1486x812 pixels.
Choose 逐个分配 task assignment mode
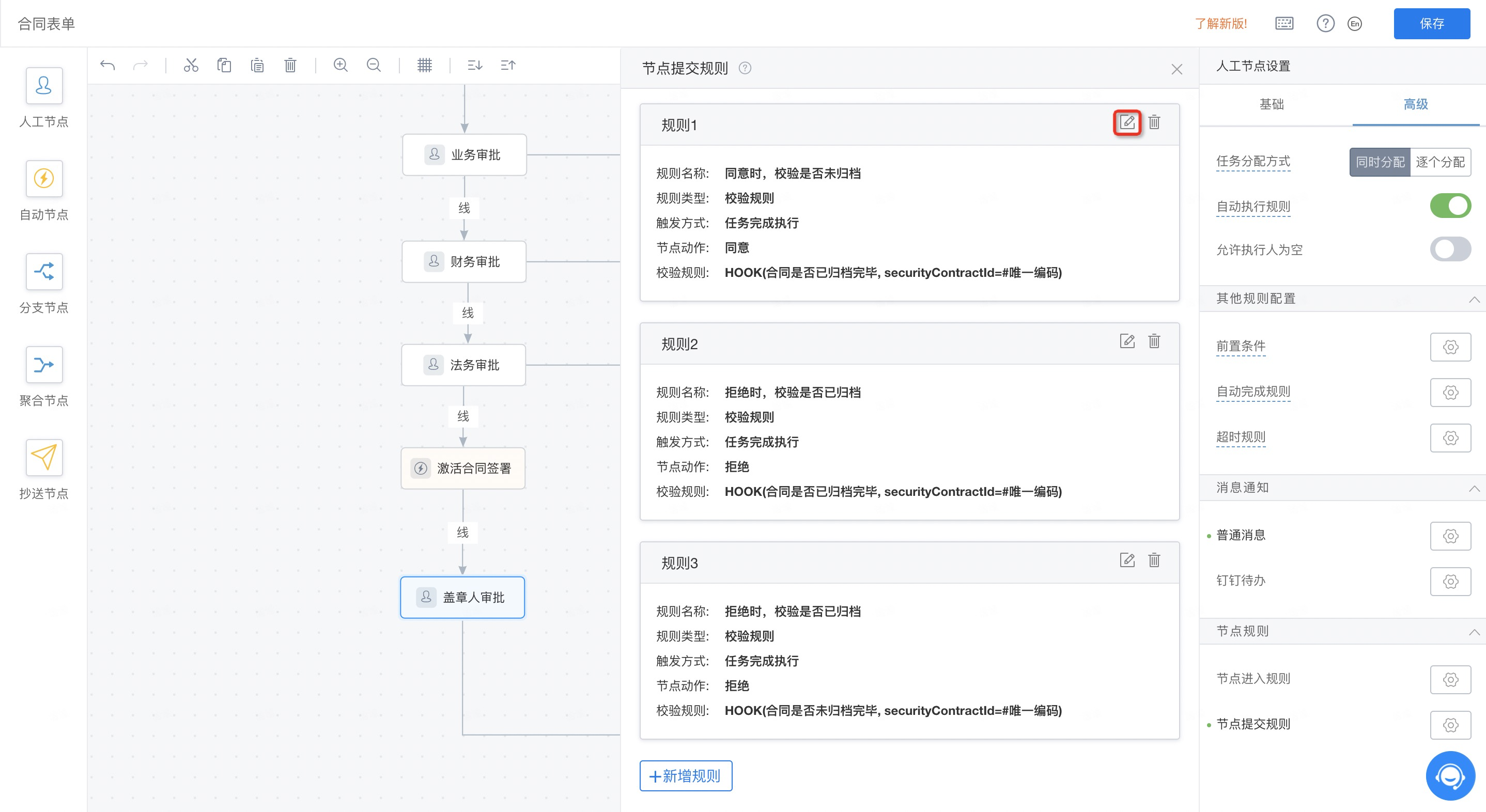[1439, 162]
